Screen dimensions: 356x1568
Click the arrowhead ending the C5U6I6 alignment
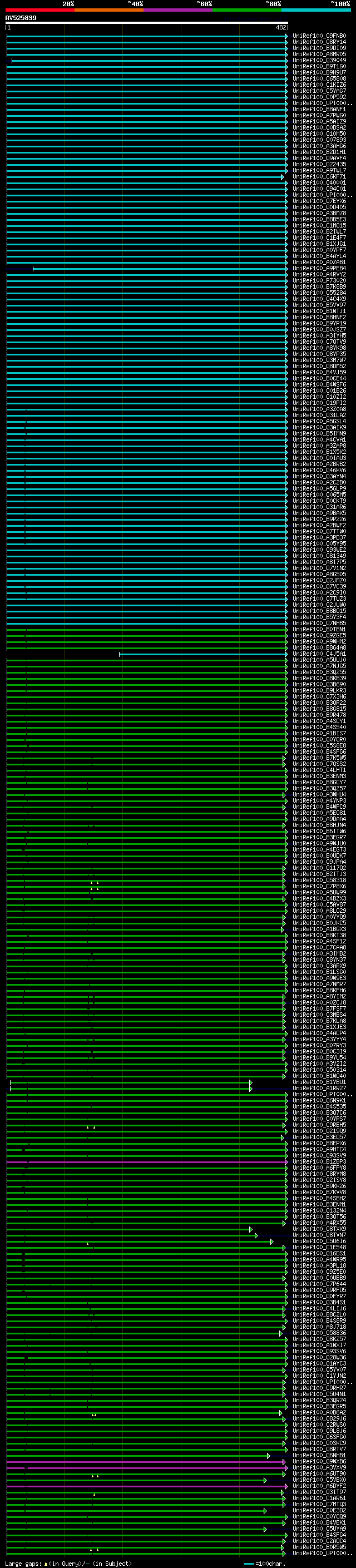click(272, 1241)
